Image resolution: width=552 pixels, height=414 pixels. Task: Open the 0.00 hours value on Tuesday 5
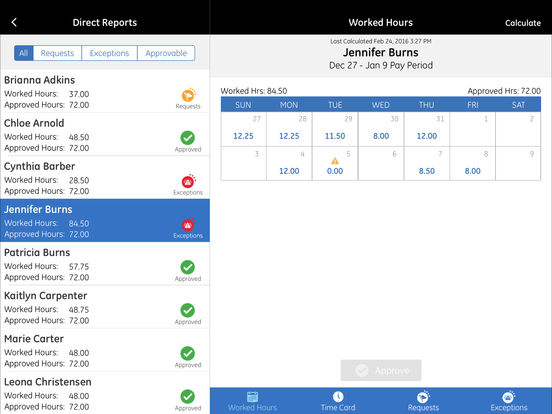point(335,171)
